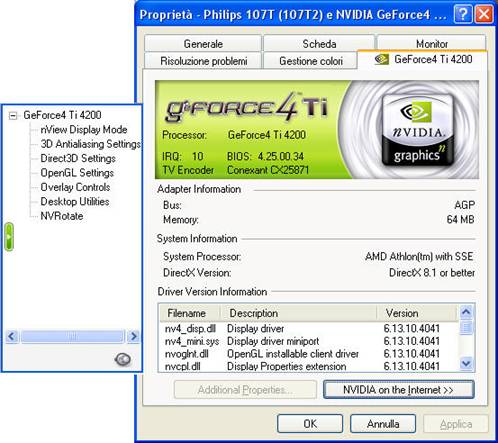Open the Gestione colori tab

[311, 61]
